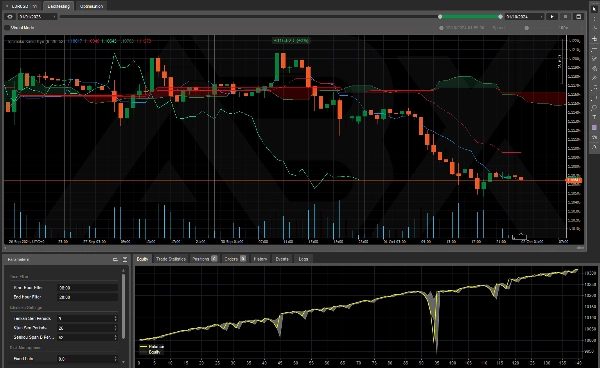Viewport: 600px width, 368px height.
Task: Click the right handle of green date range slider
Action: (x=500, y=16)
